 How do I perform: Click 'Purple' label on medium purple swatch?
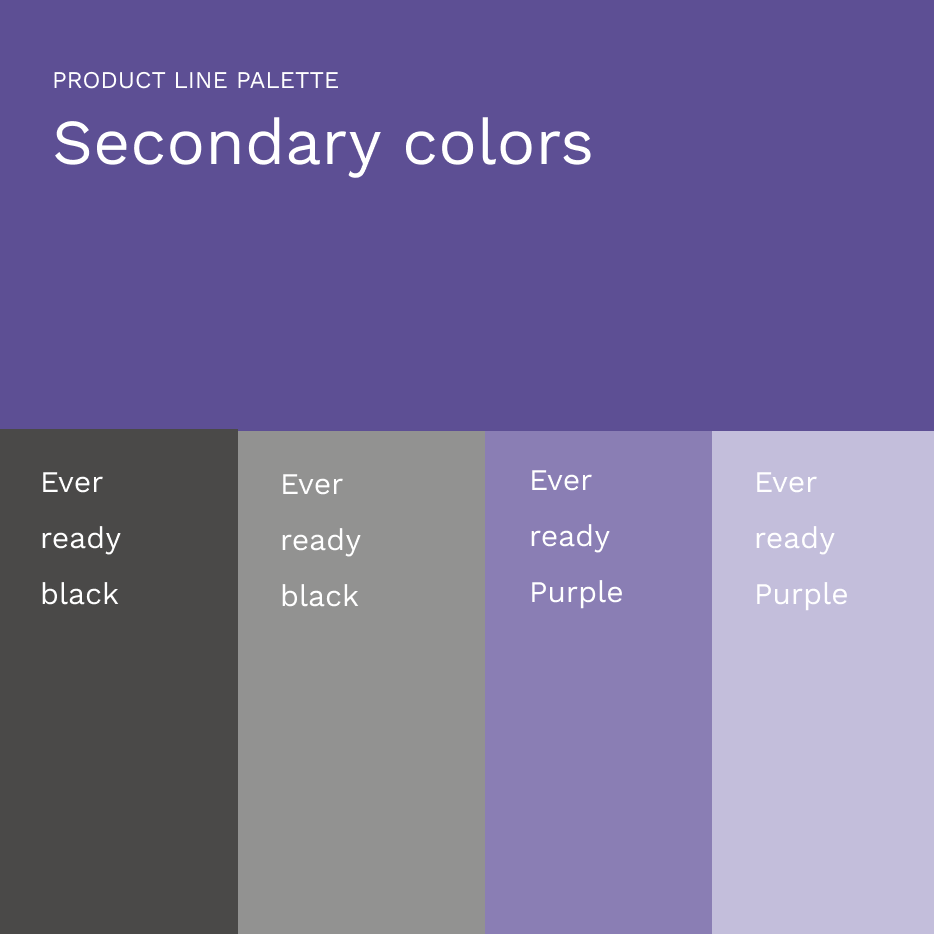pos(576,593)
